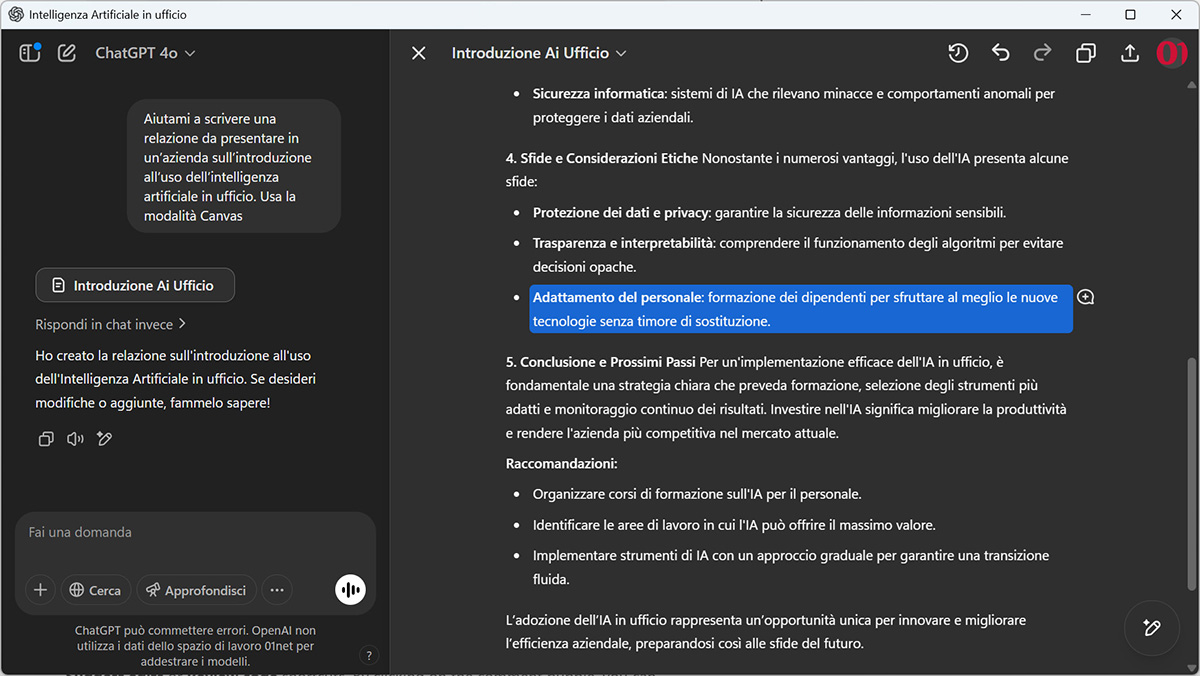Read response aloud speaker icon
The width and height of the screenshot is (1200, 676).
[x=75, y=439]
